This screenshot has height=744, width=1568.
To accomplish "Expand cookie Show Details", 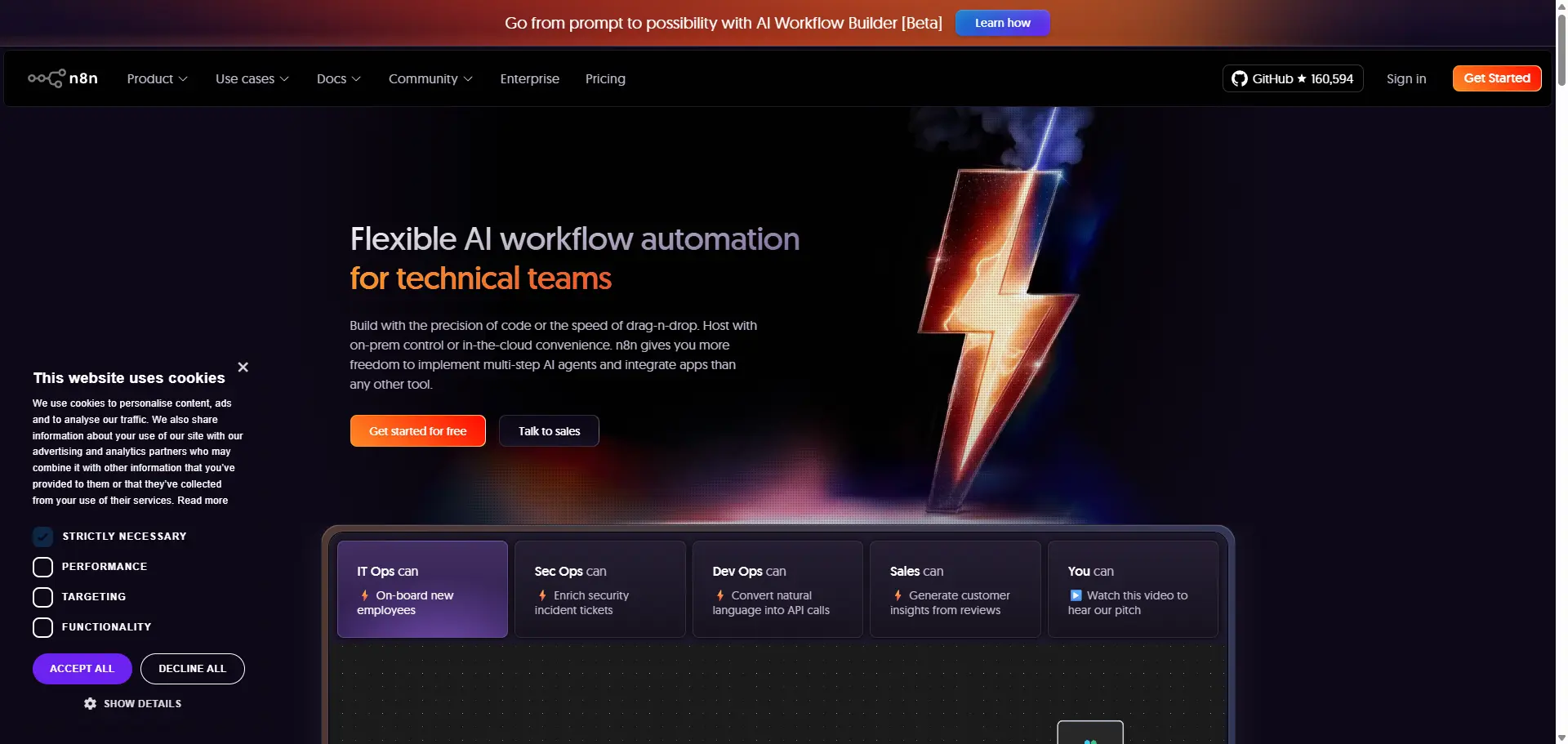I will (132, 703).
